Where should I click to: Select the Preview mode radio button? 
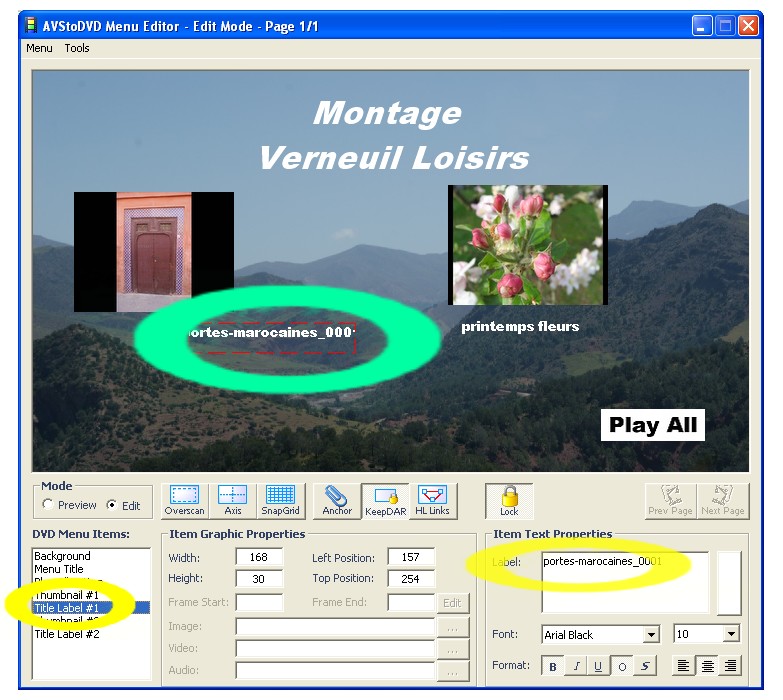(47, 505)
